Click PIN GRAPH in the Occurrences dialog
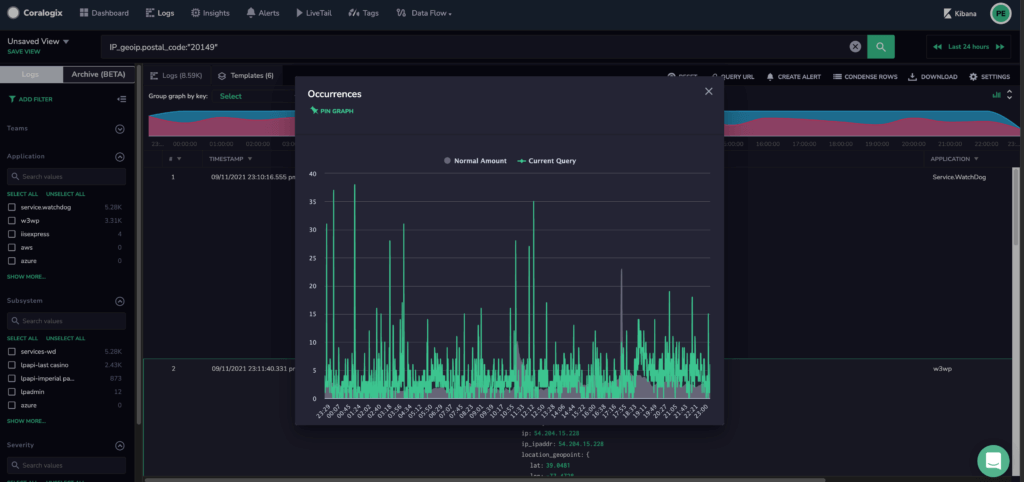 332,110
